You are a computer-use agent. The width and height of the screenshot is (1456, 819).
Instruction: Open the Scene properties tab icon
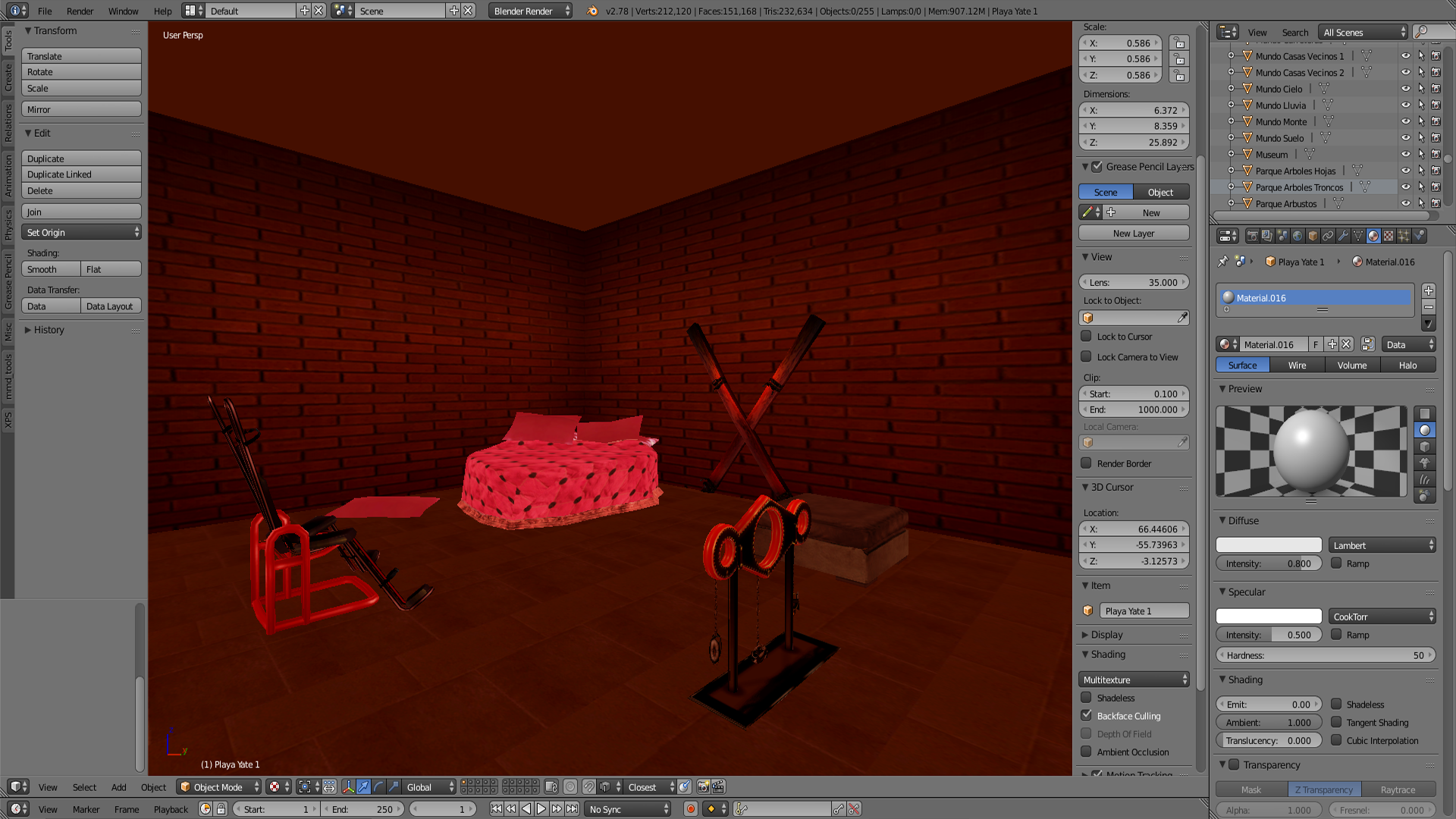tap(1282, 236)
